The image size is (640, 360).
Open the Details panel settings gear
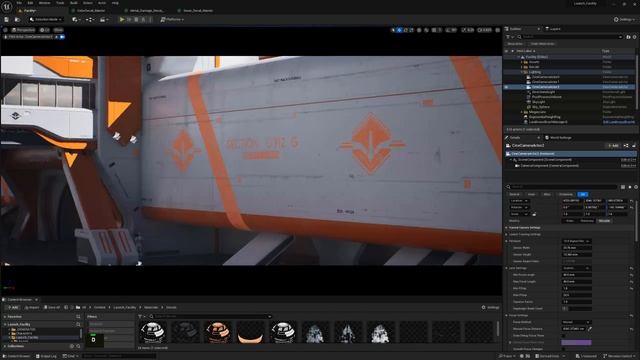pos(636,187)
